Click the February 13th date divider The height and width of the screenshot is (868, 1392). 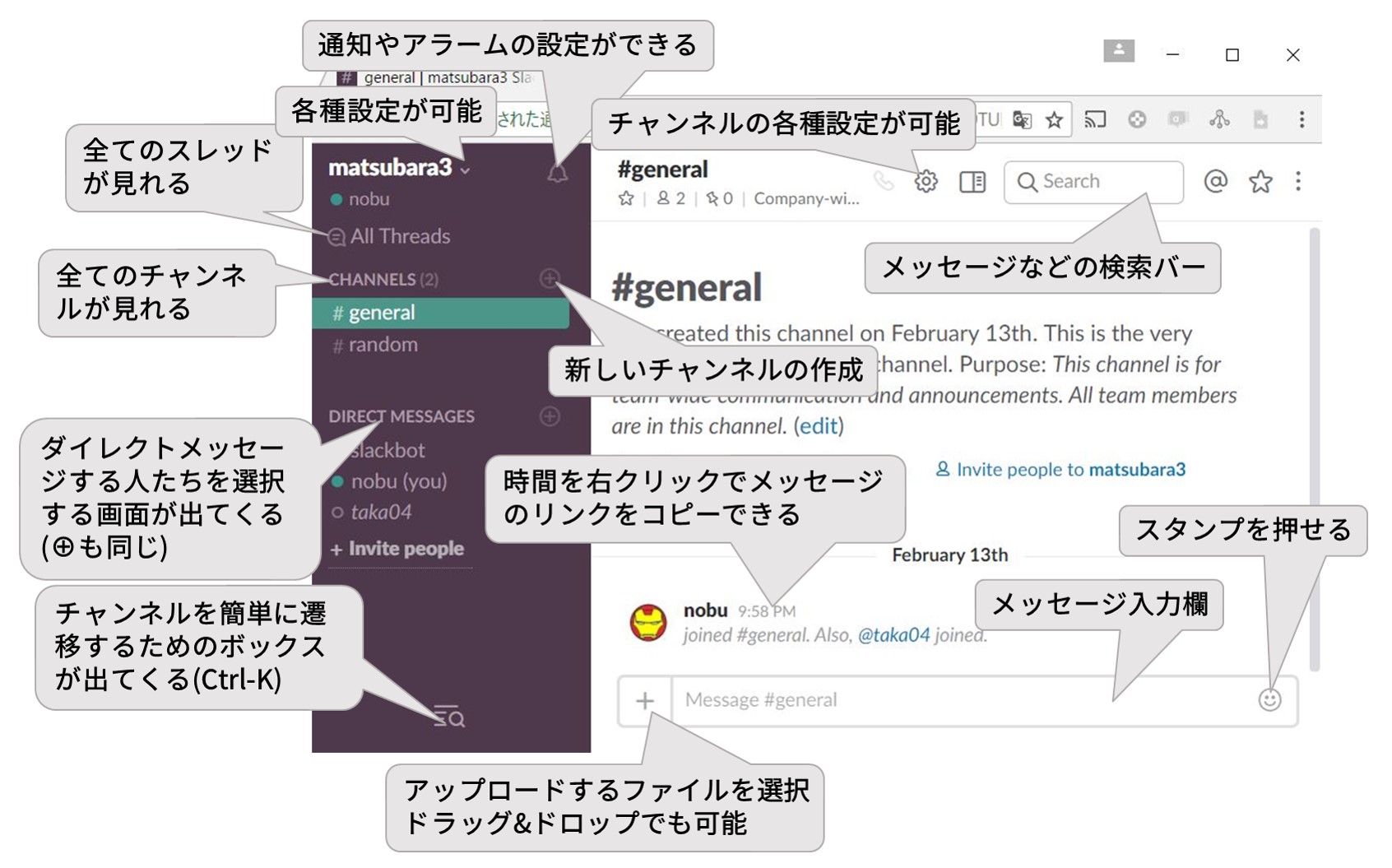[x=949, y=555]
